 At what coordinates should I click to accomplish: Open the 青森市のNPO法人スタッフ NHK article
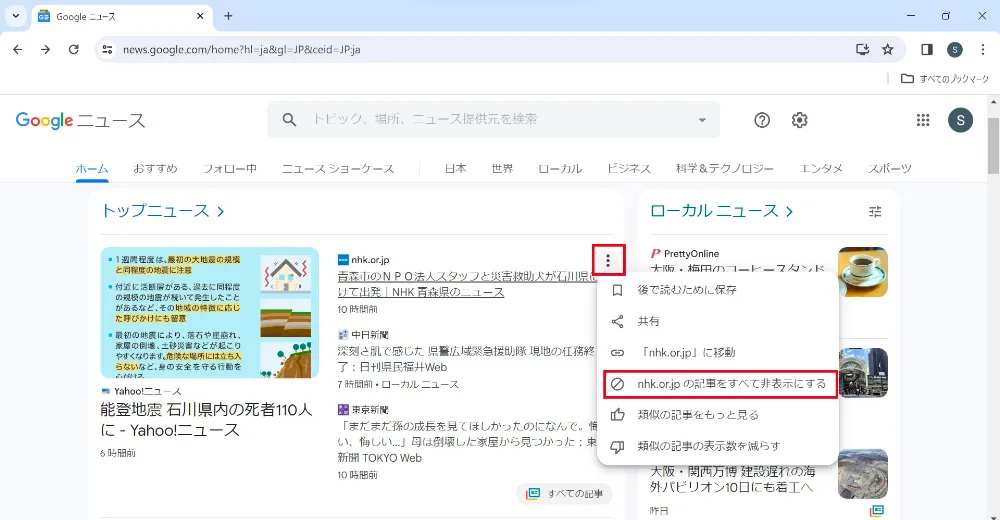(466, 284)
